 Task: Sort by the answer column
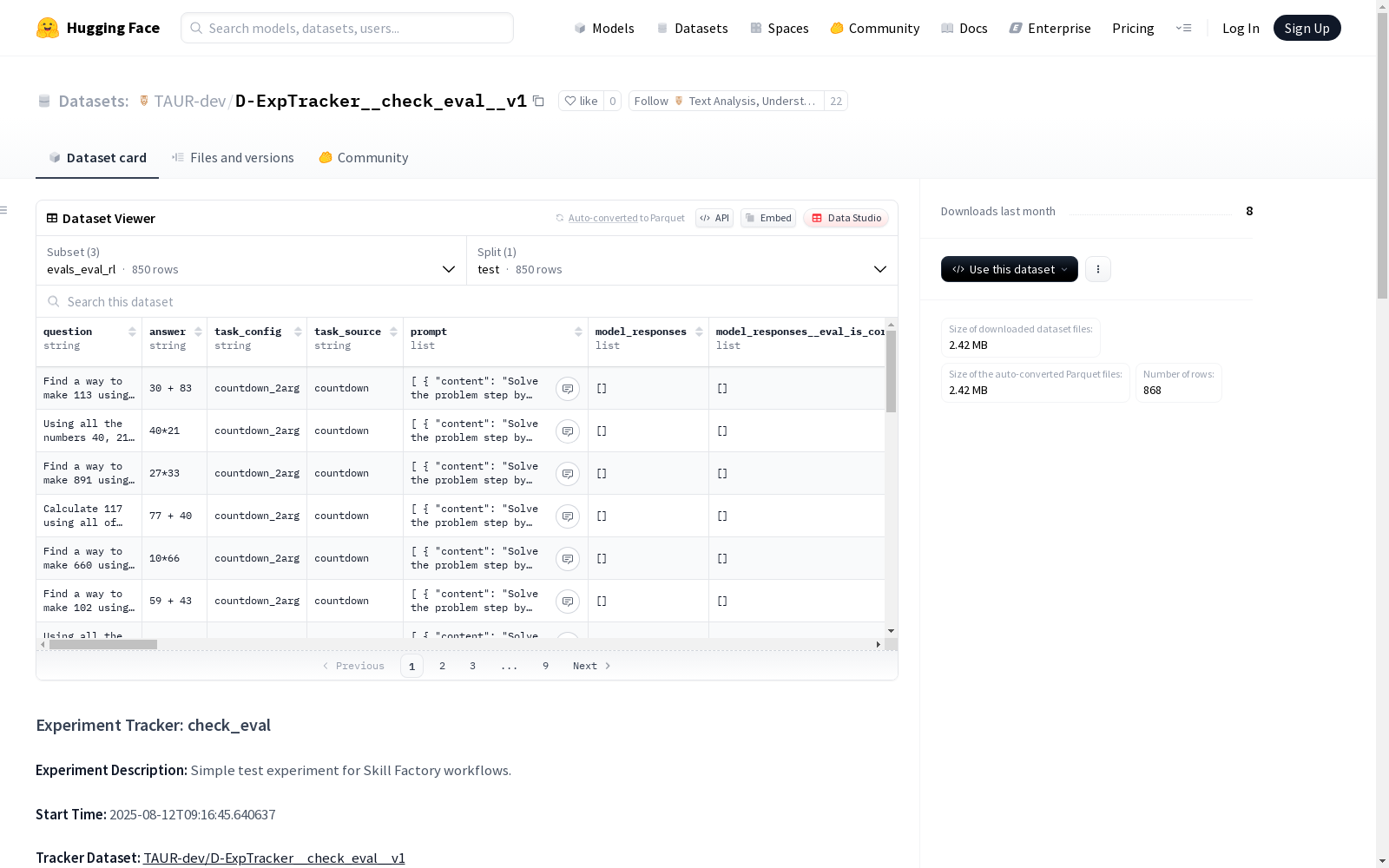pyautogui.click(x=198, y=332)
